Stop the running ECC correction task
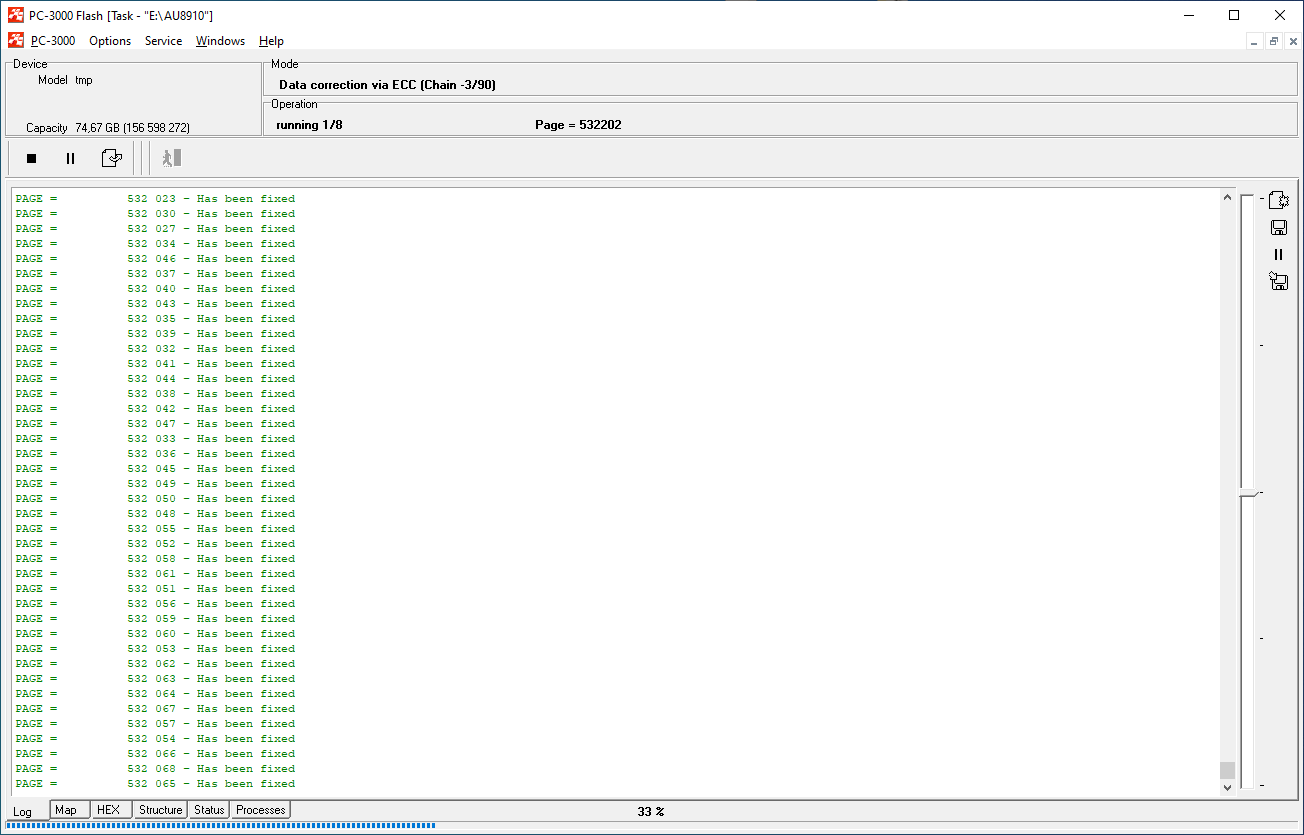 pyautogui.click(x=31, y=158)
